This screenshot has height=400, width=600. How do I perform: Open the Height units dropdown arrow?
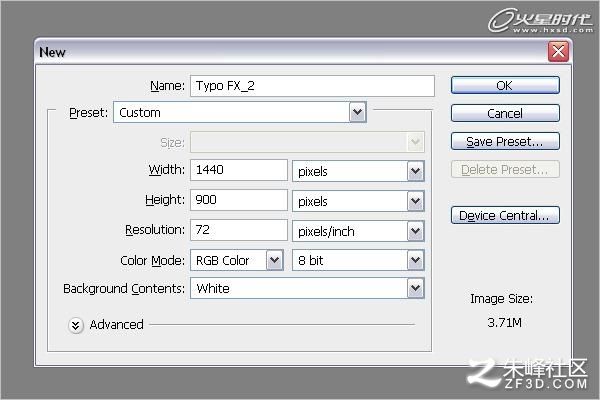click(416, 201)
